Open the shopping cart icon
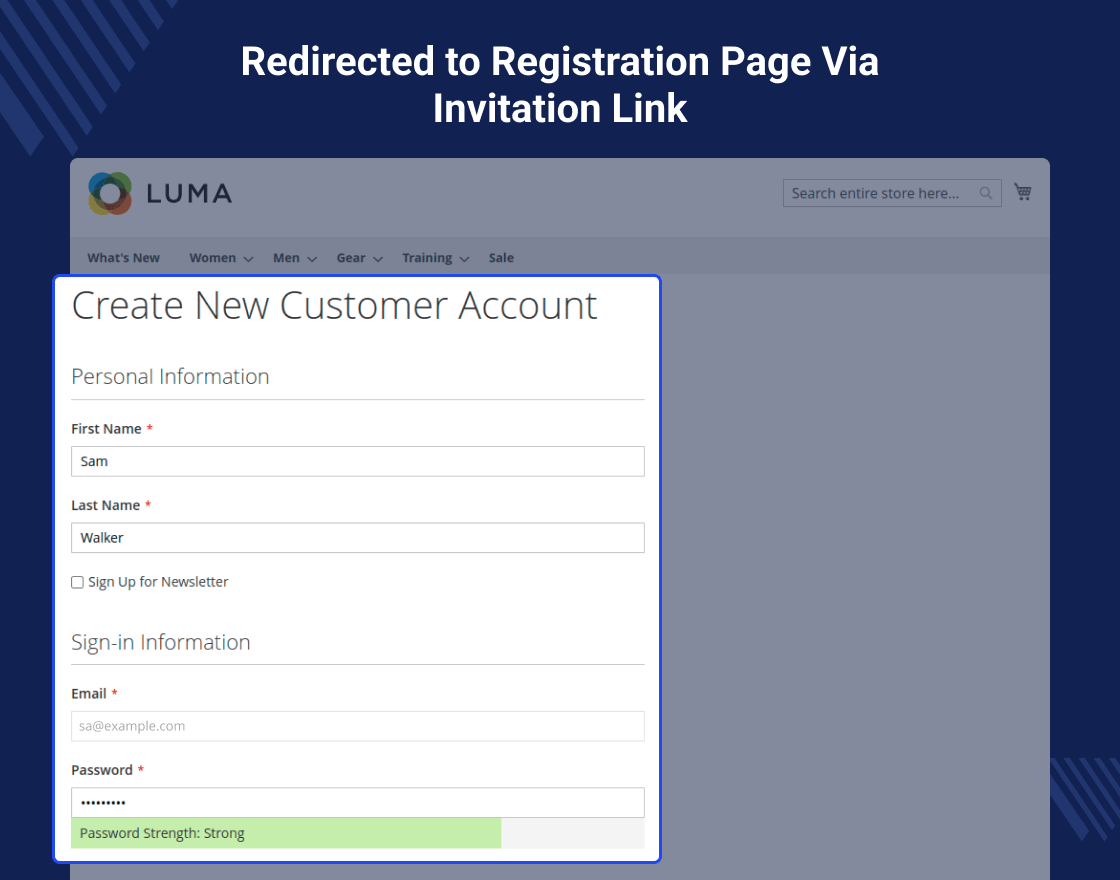Image resolution: width=1120 pixels, height=880 pixels. (1022, 191)
